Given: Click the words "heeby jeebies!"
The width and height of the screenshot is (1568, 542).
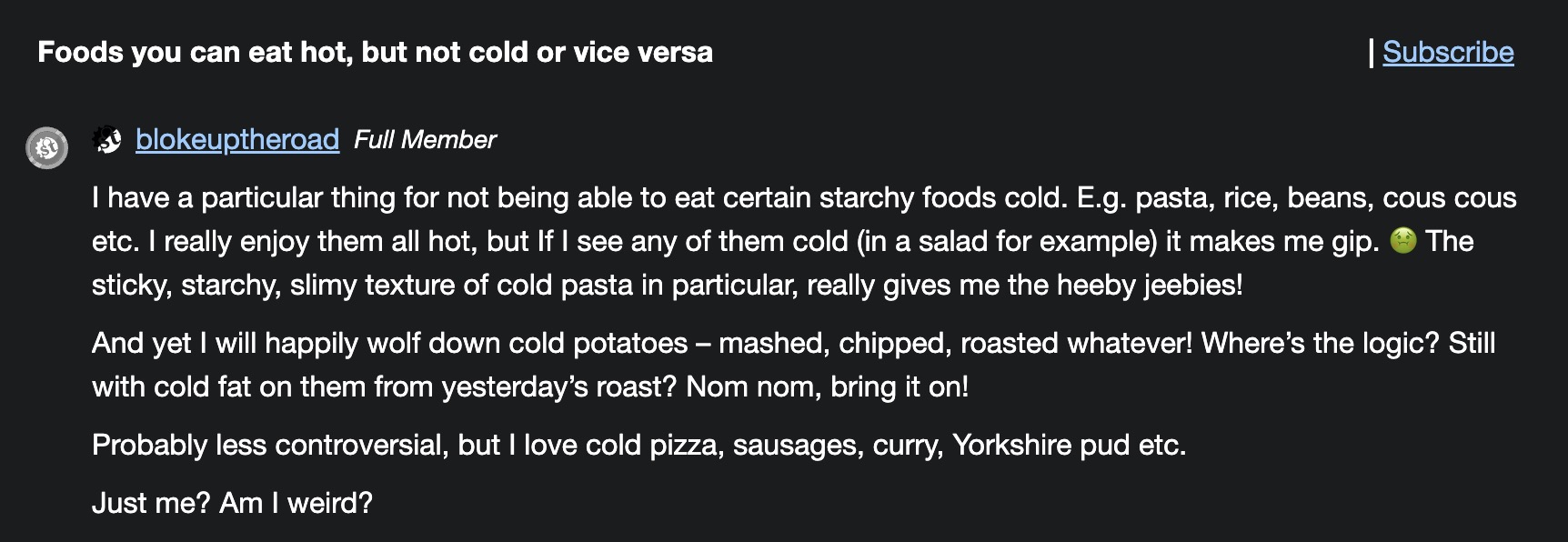Looking at the screenshot, I should (1149, 286).
